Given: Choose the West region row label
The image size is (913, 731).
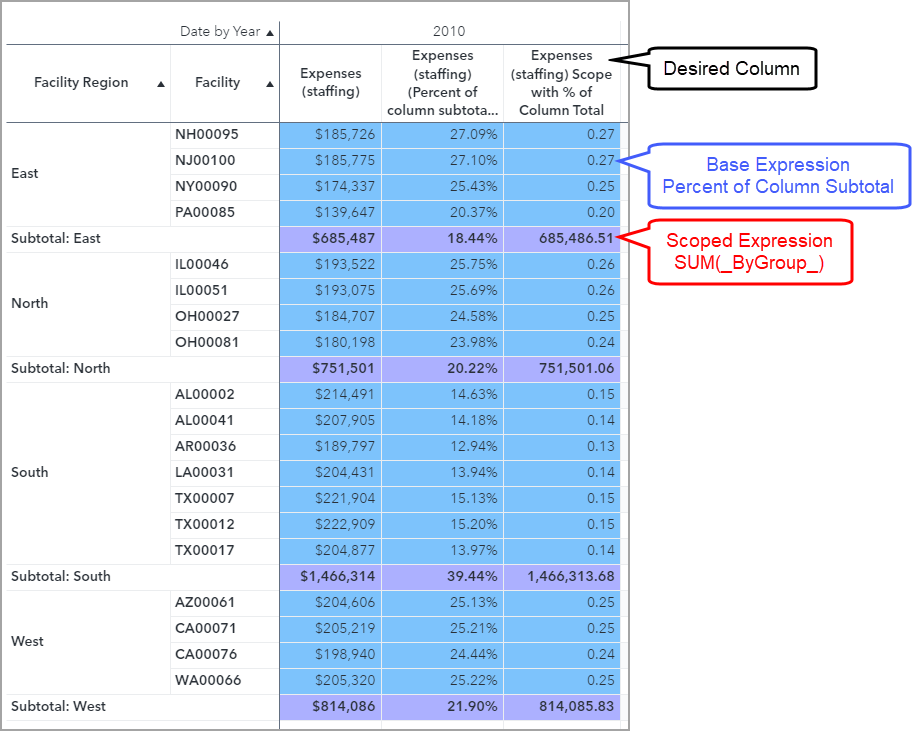Looking at the screenshot, I should pos(27,642).
